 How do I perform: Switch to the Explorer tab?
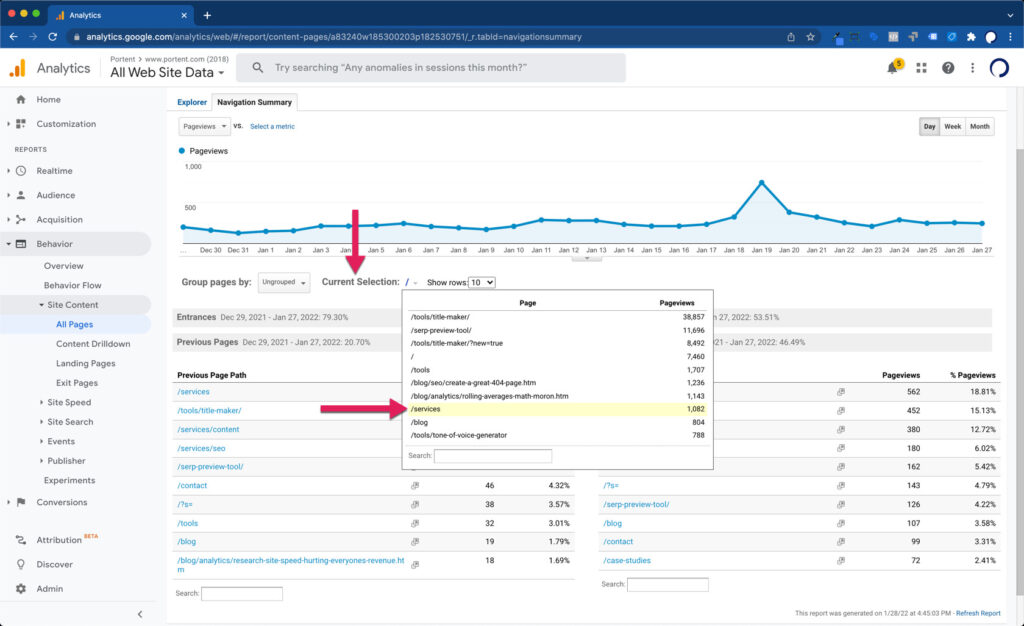(x=192, y=102)
